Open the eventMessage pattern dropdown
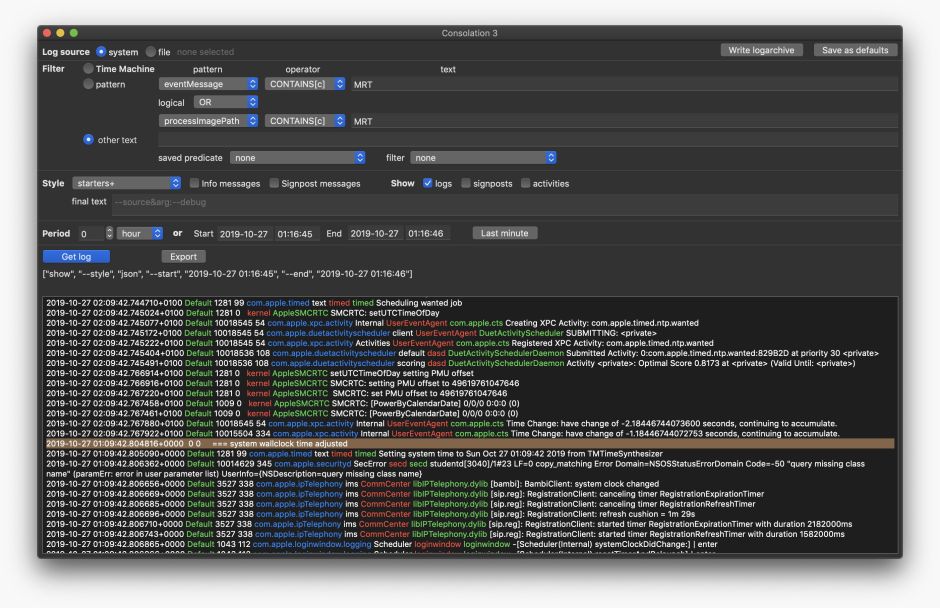Screen dimensions: 940x608 208,85
